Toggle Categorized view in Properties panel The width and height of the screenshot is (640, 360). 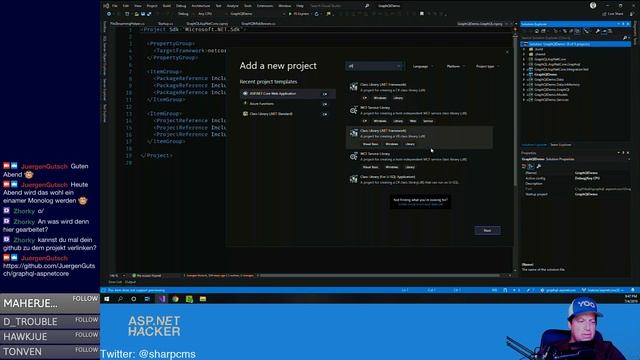[x=524, y=166]
